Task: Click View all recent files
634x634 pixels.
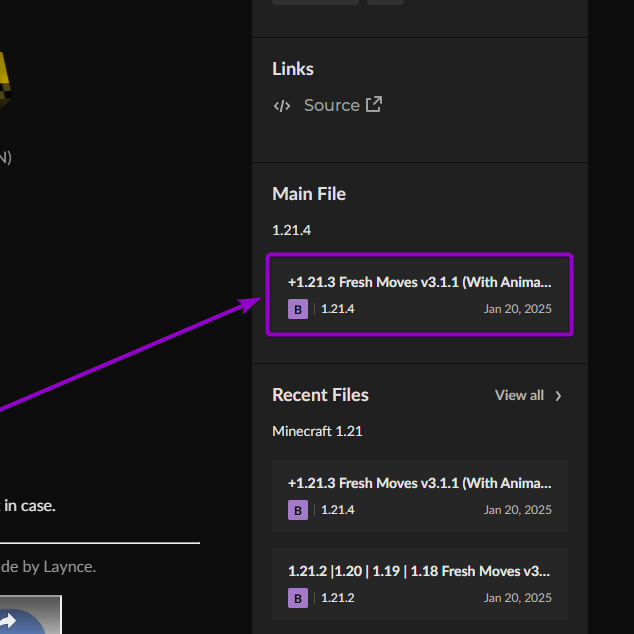Action: point(519,395)
